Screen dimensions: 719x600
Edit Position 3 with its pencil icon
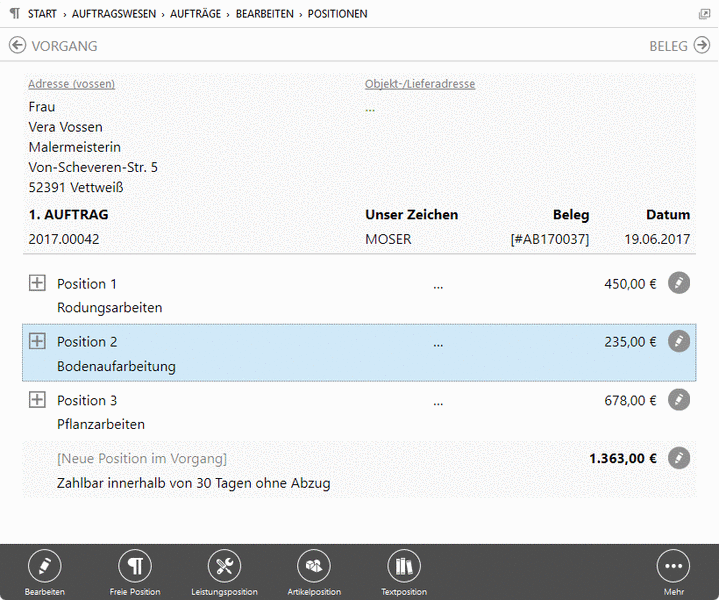pyautogui.click(x=679, y=400)
